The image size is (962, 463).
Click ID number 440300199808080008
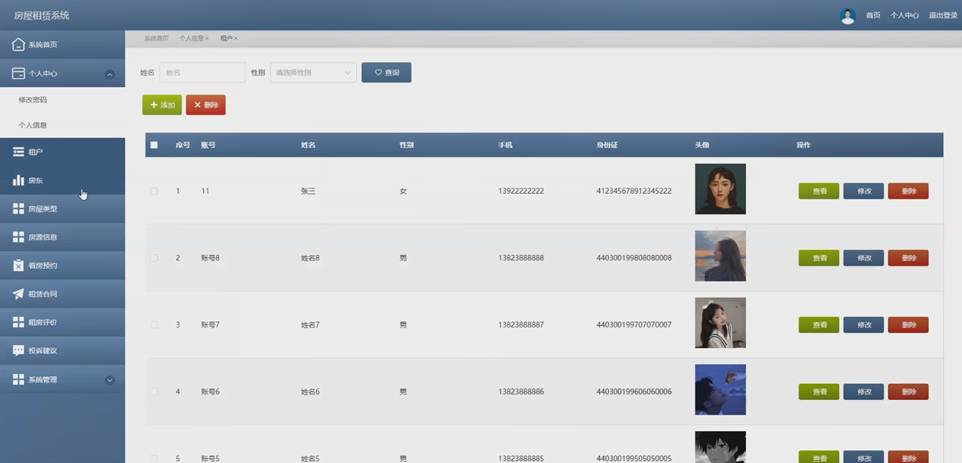(634, 258)
